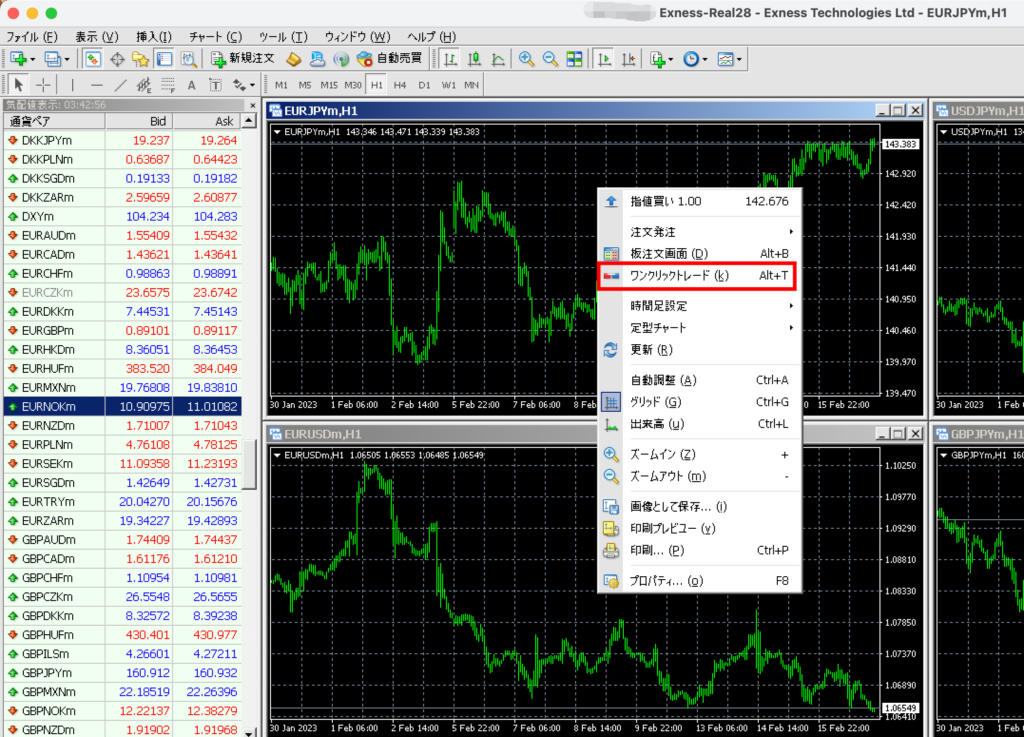Select the text label tool

tap(215, 85)
